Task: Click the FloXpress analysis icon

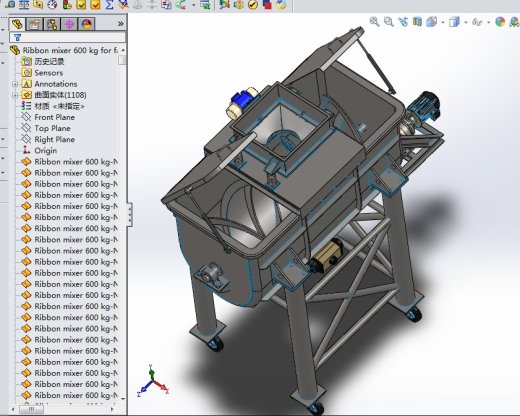Action: click(x=239, y=4)
